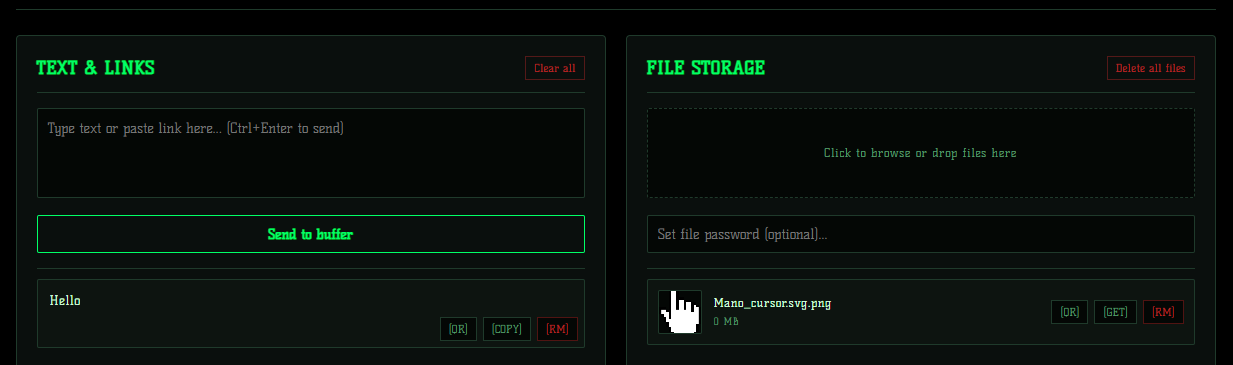Viewport: 1233px width, 365px height.
Task: Click the Clear all button
Action: click(x=555, y=68)
